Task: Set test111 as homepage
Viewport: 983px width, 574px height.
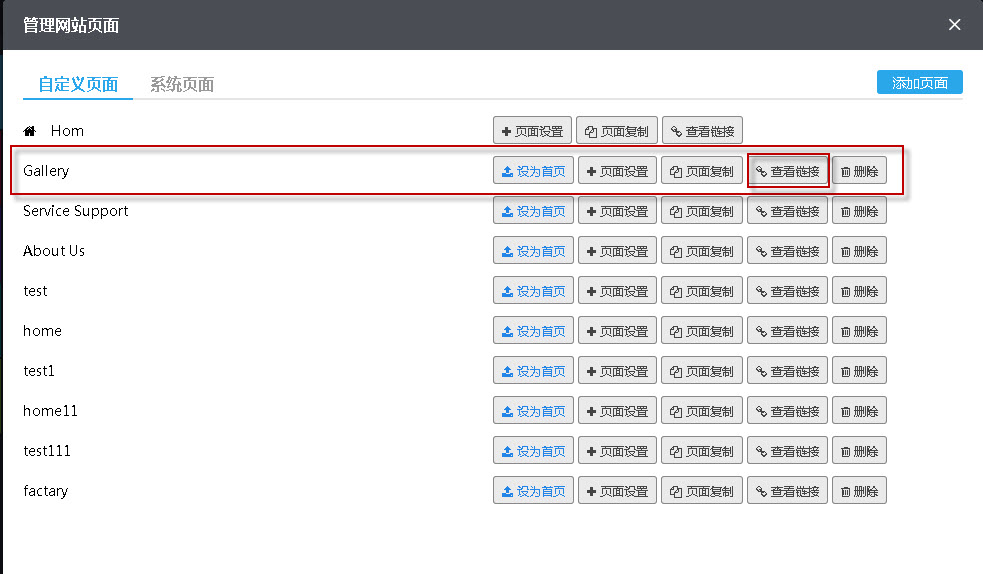Action: pos(533,451)
